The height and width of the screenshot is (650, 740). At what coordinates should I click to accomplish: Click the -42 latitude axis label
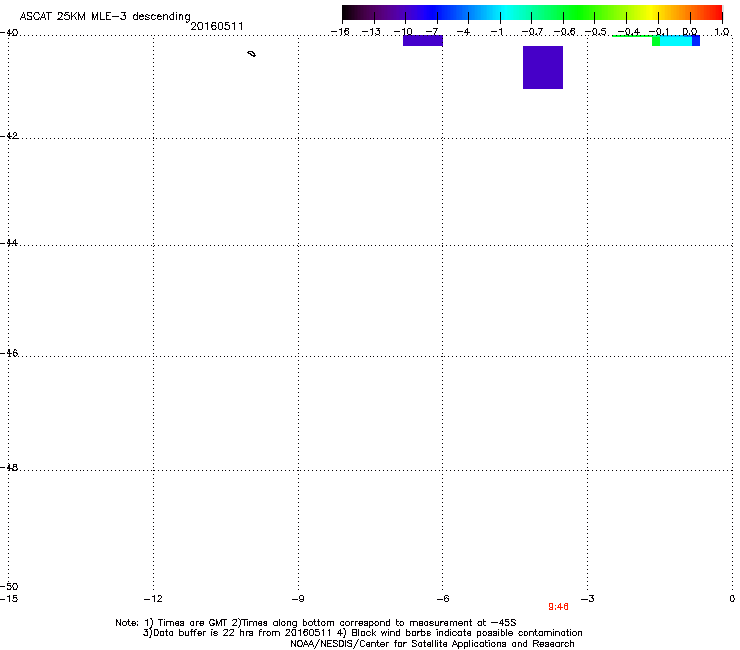pyautogui.click(x=9, y=135)
